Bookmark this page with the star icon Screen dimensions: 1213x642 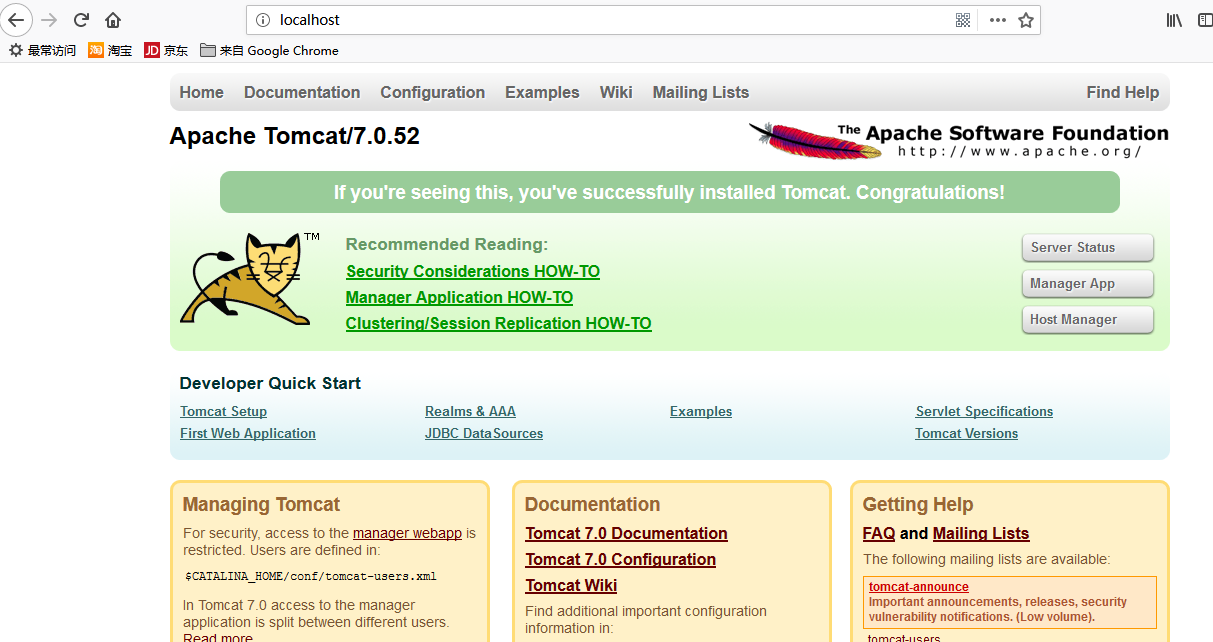[1026, 20]
